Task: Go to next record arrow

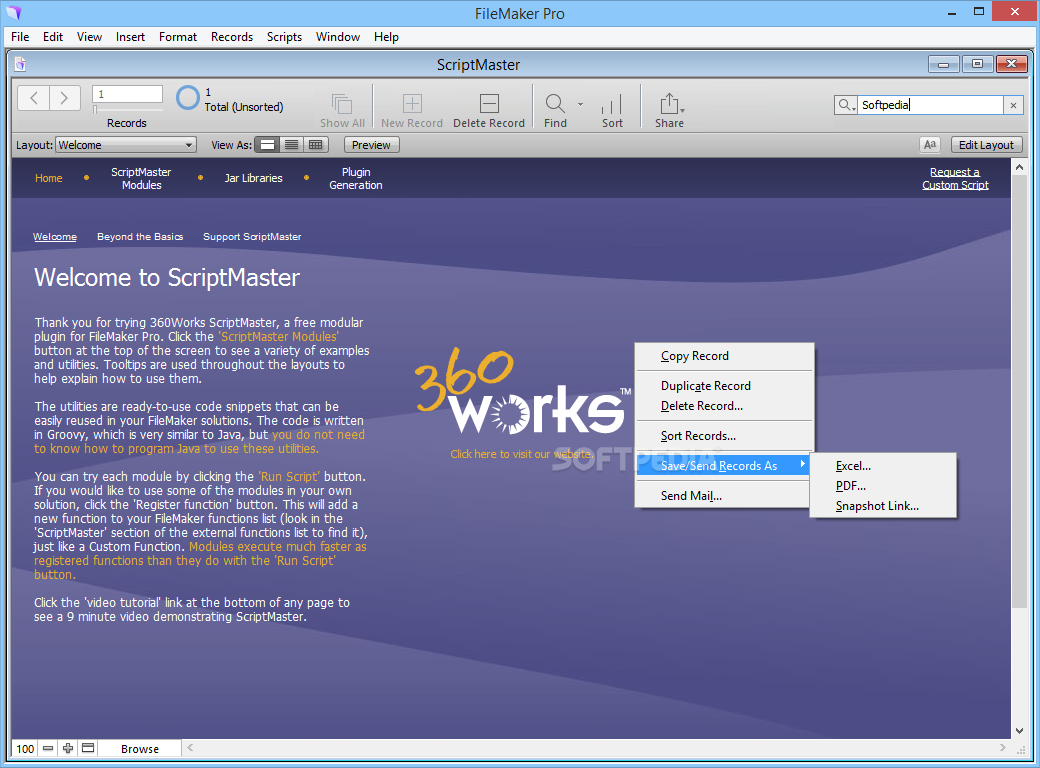Action: pyautogui.click(x=65, y=98)
